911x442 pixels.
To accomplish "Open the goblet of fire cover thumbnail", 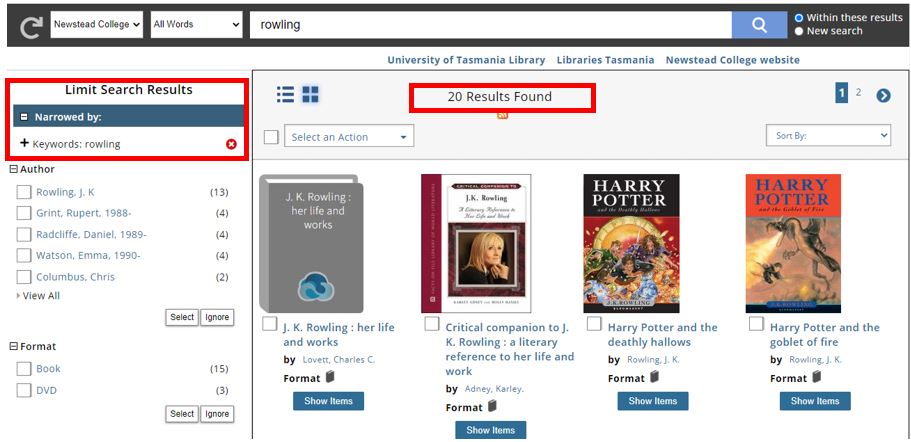I will point(793,243).
